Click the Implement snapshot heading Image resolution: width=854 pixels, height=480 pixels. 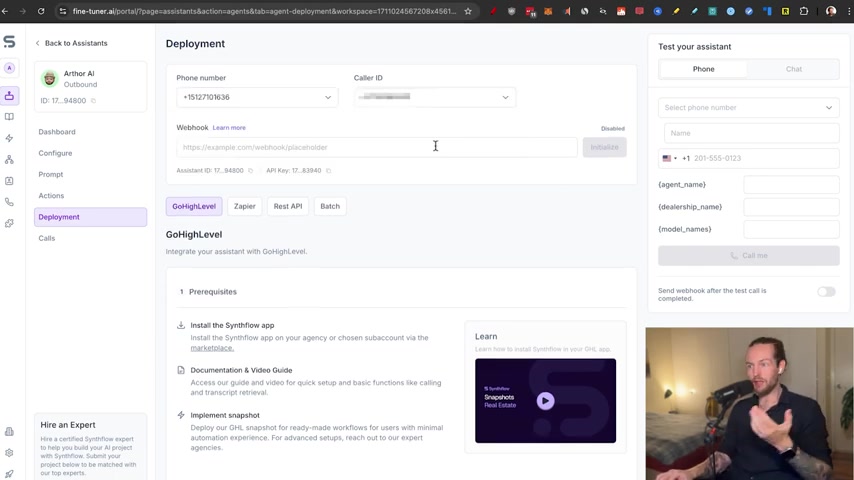225,415
